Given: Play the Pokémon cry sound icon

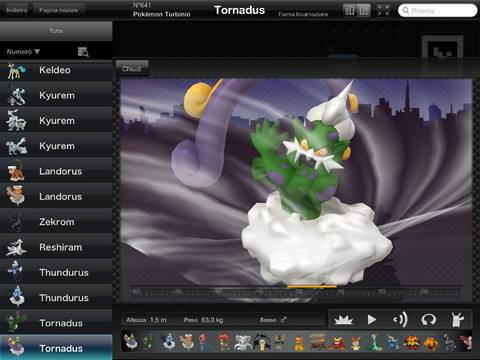Looking at the screenshot, I should pyautogui.click(x=400, y=320).
